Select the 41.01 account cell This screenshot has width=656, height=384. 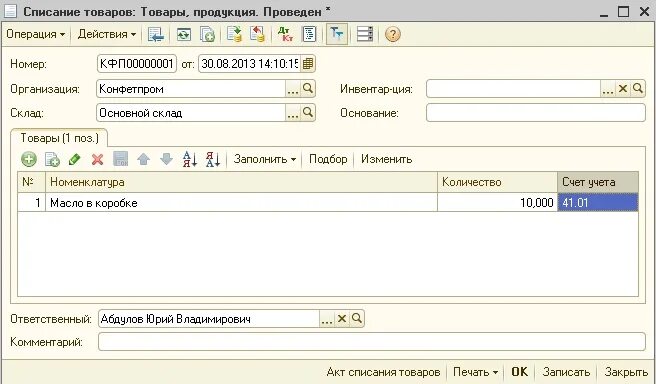598,203
